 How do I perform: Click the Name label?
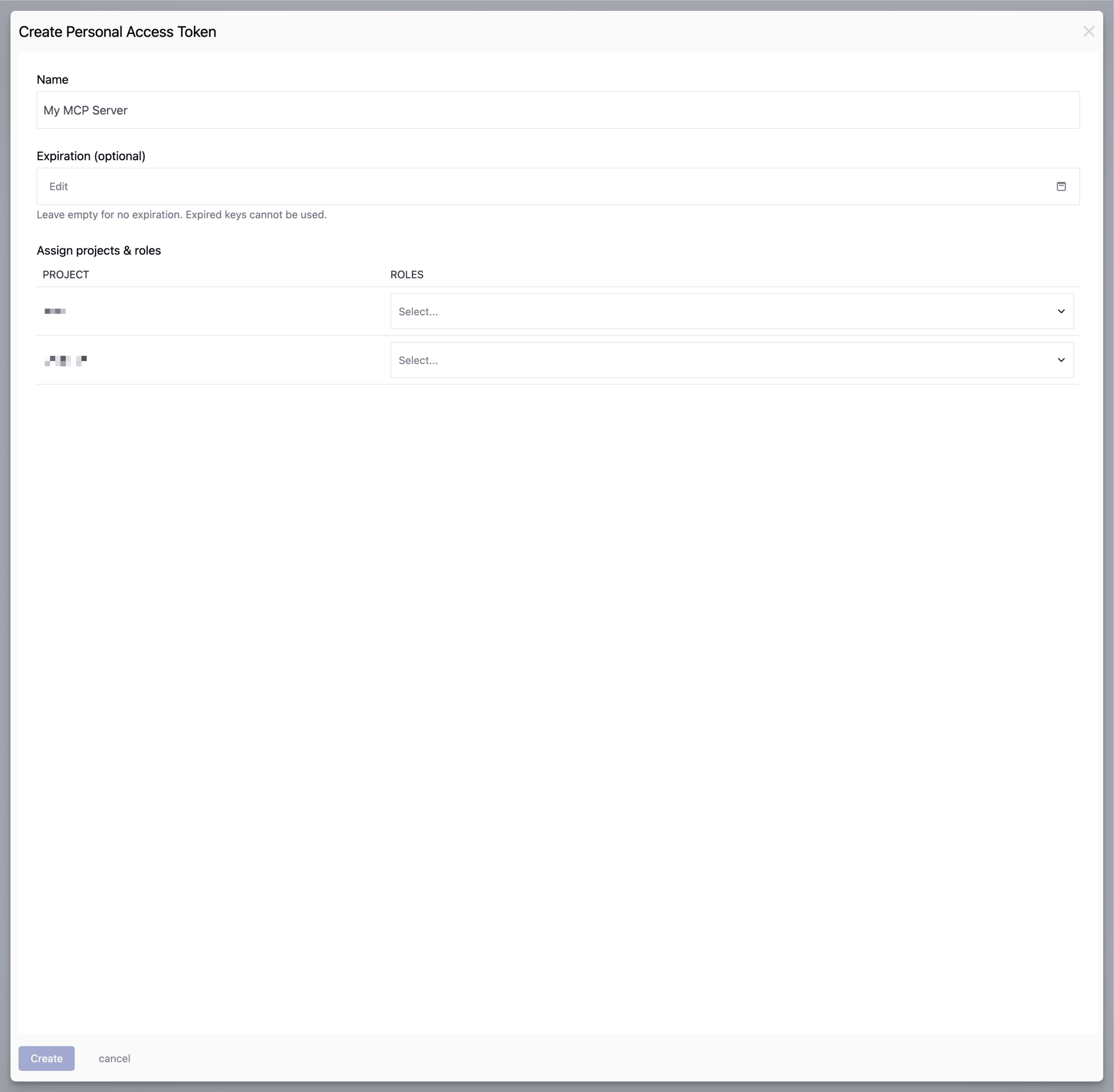pos(52,80)
